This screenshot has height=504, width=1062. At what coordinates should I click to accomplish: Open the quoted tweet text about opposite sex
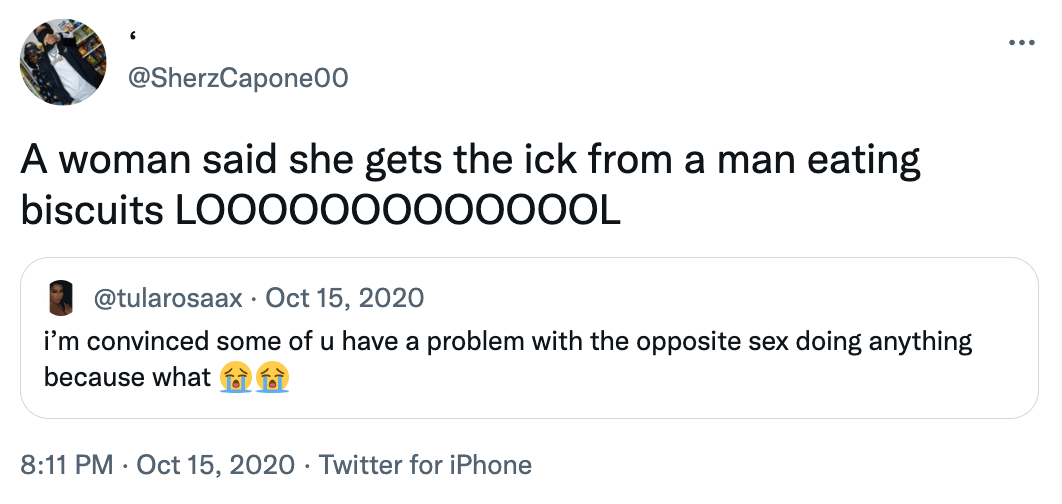pyautogui.click(x=508, y=341)
